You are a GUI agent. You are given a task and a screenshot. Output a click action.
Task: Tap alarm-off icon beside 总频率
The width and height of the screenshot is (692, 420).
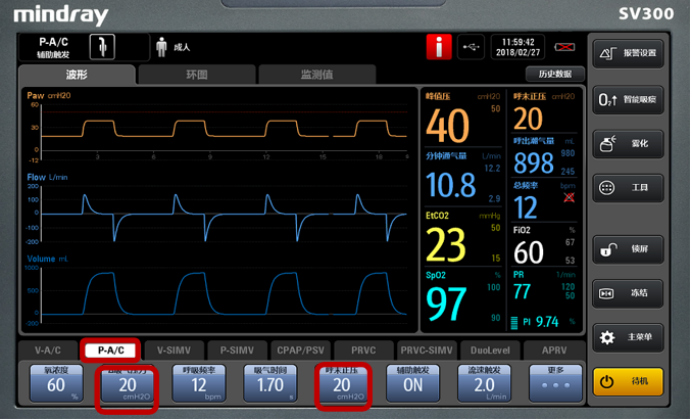(569, 197)
